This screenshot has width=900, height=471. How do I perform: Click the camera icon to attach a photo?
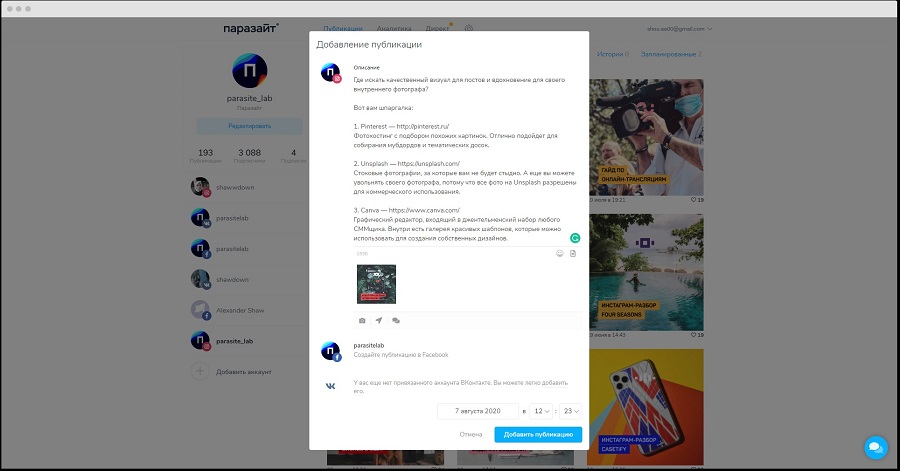[362, 321]
